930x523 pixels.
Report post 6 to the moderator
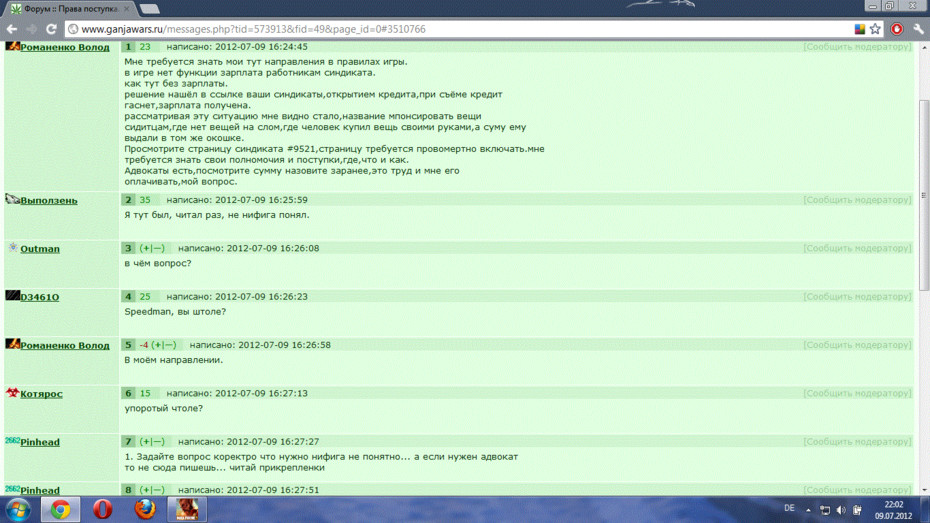857,393
